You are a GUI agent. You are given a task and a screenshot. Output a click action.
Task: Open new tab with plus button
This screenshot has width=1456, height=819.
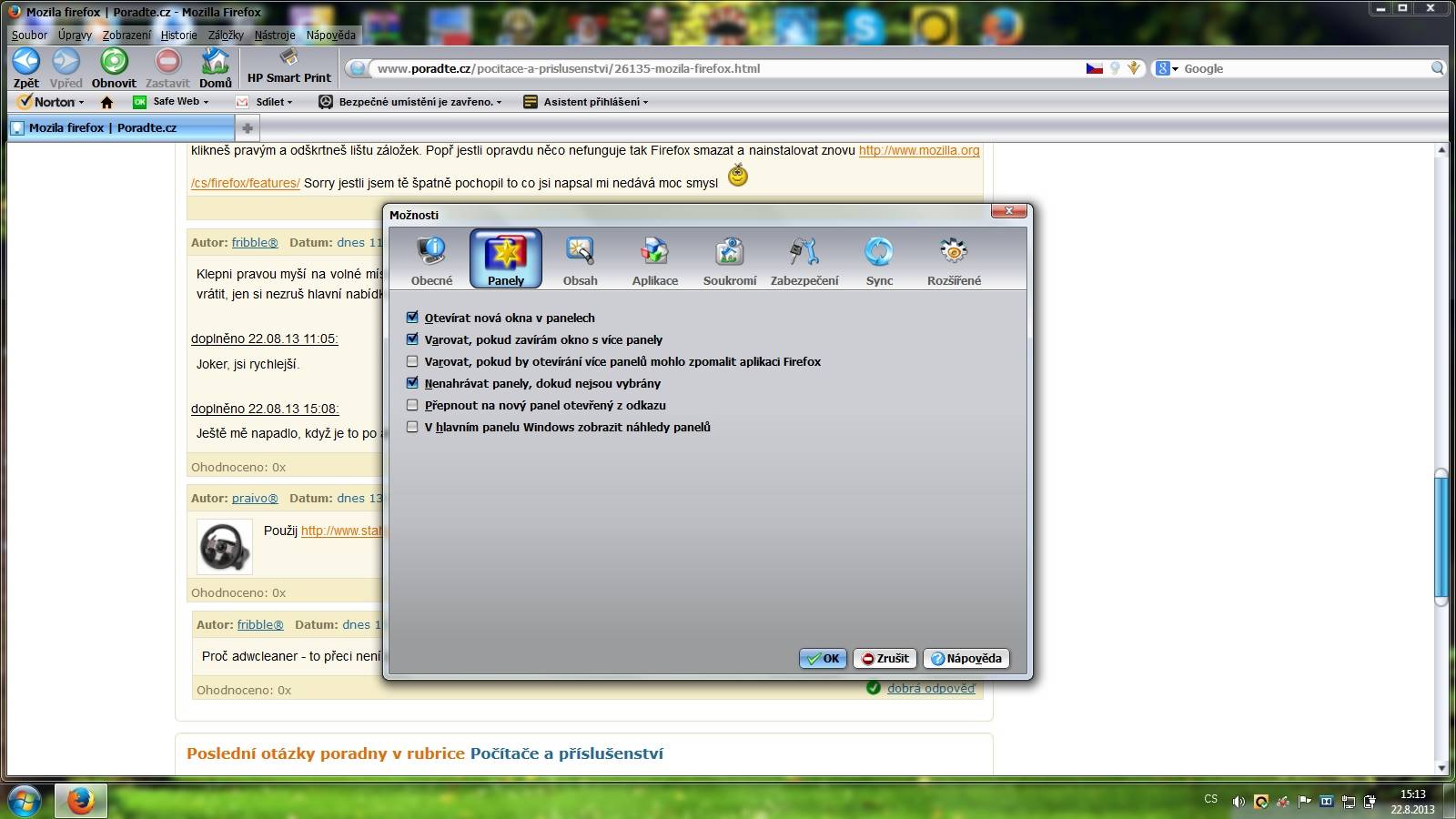coord(247,128)
